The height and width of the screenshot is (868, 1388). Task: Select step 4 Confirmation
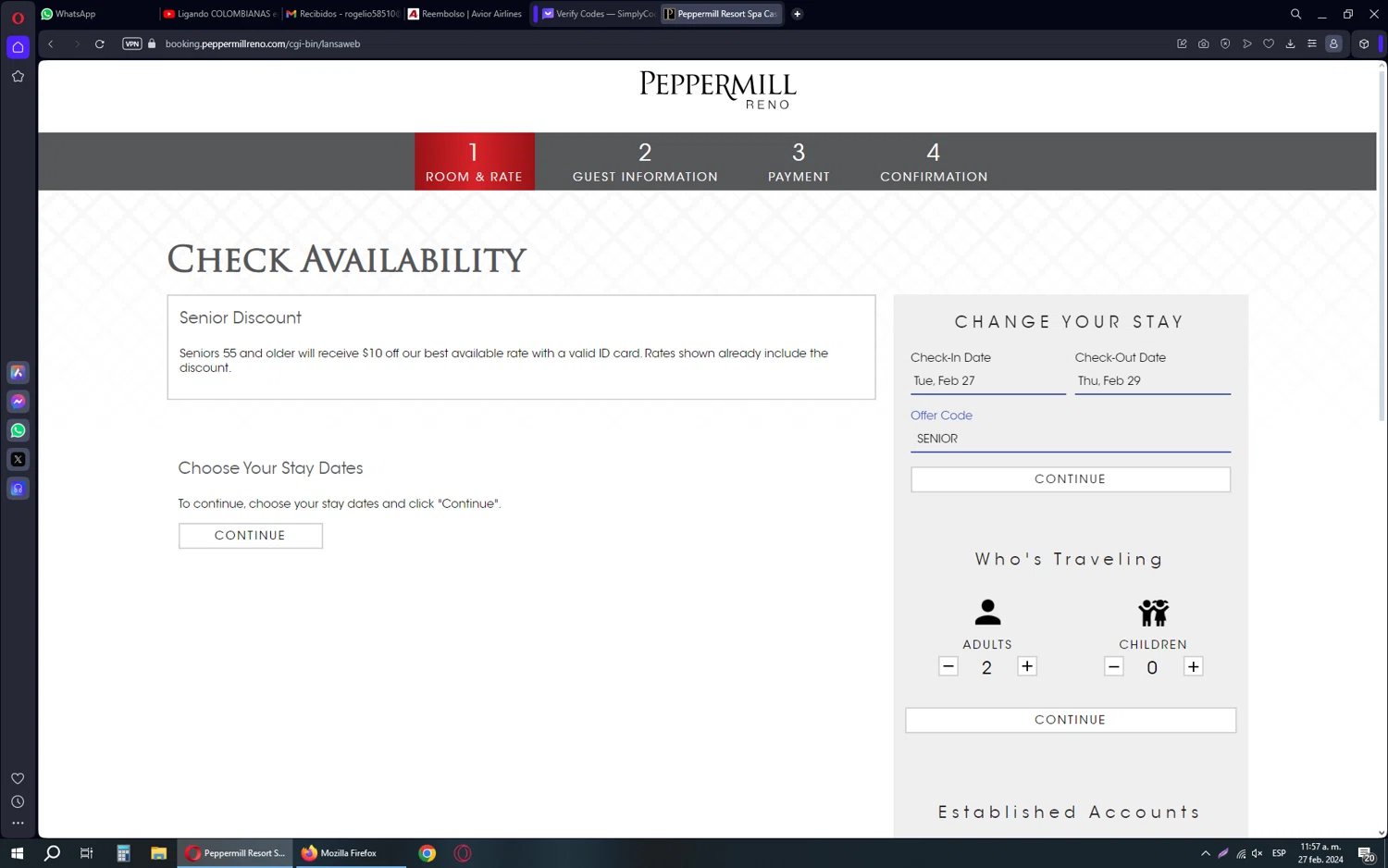click(934, 162)
